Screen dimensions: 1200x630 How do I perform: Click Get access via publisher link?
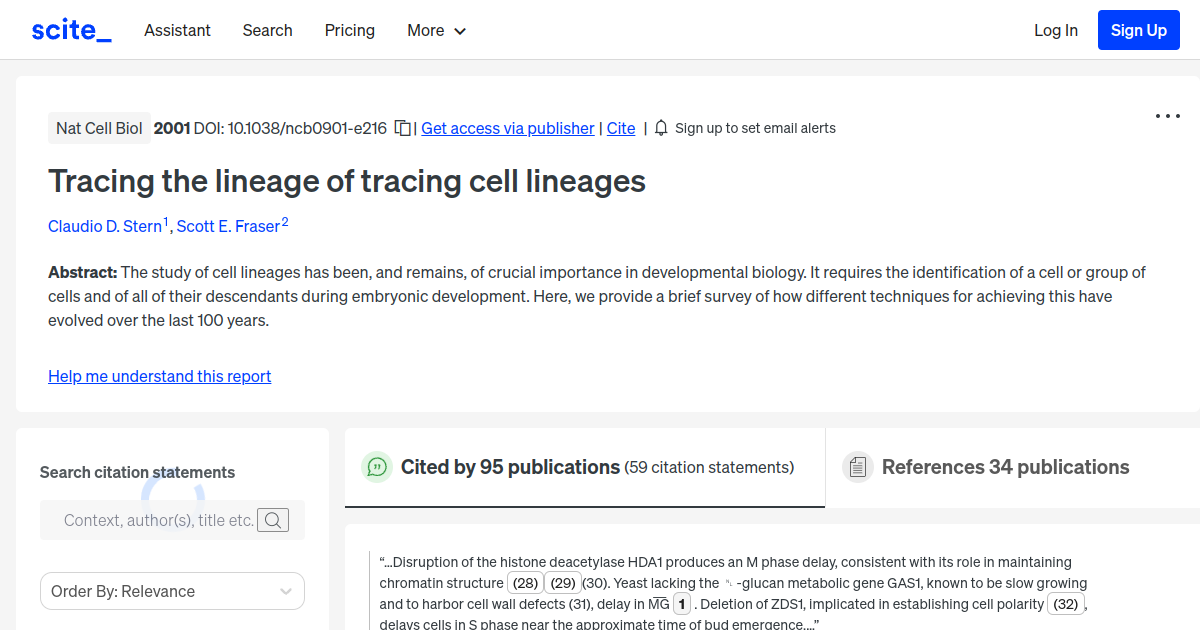coord(507,128)
